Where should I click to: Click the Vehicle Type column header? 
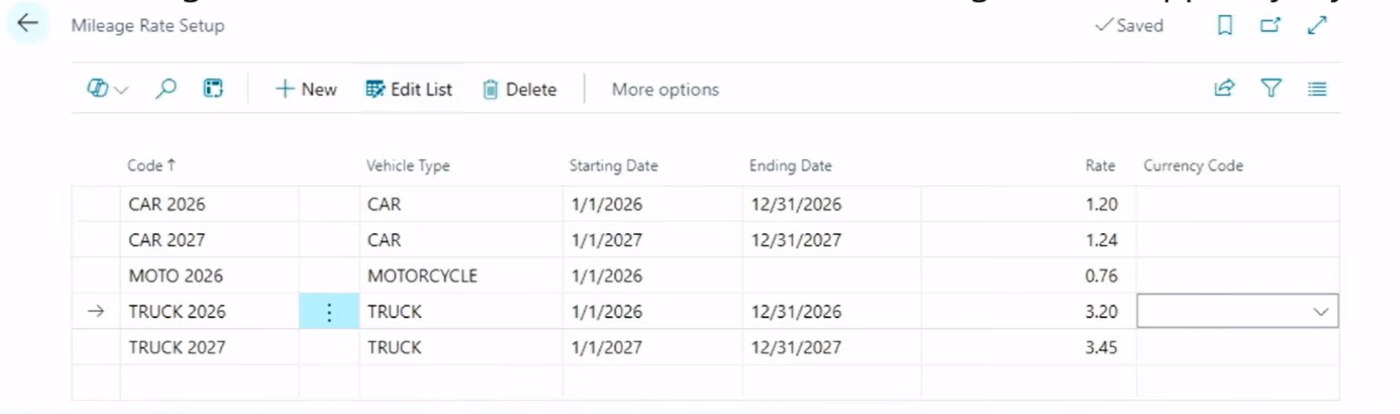pyautogui.click(x=408, y=166)
